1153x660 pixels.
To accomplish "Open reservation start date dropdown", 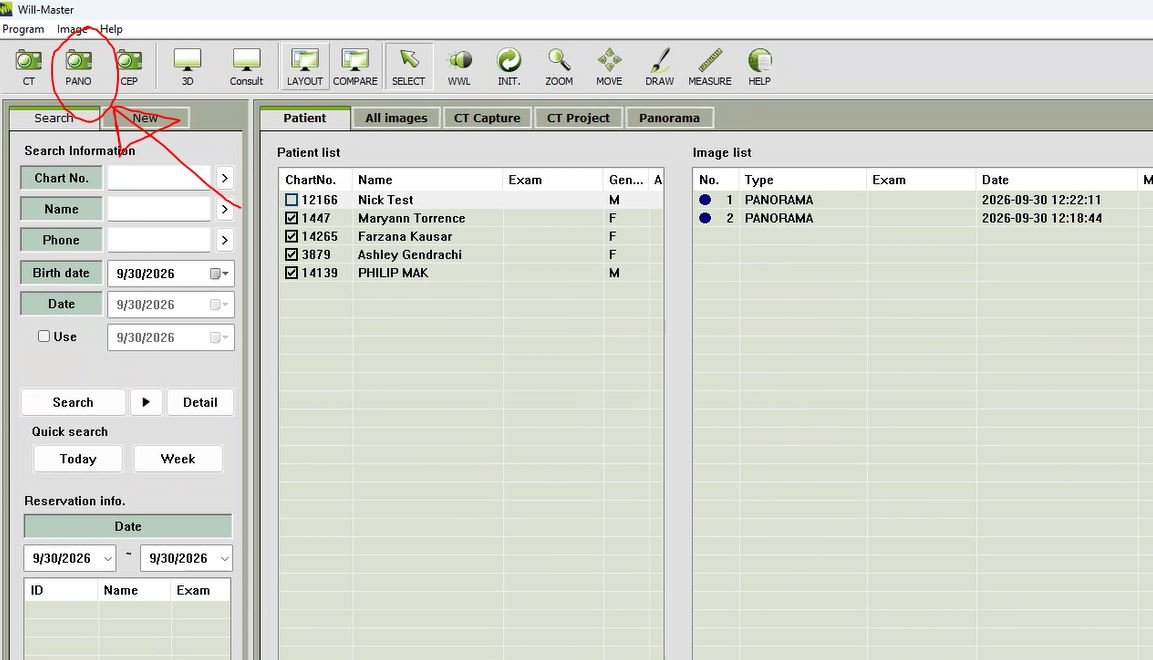I will pyautogui.click(x=107, y=559).
